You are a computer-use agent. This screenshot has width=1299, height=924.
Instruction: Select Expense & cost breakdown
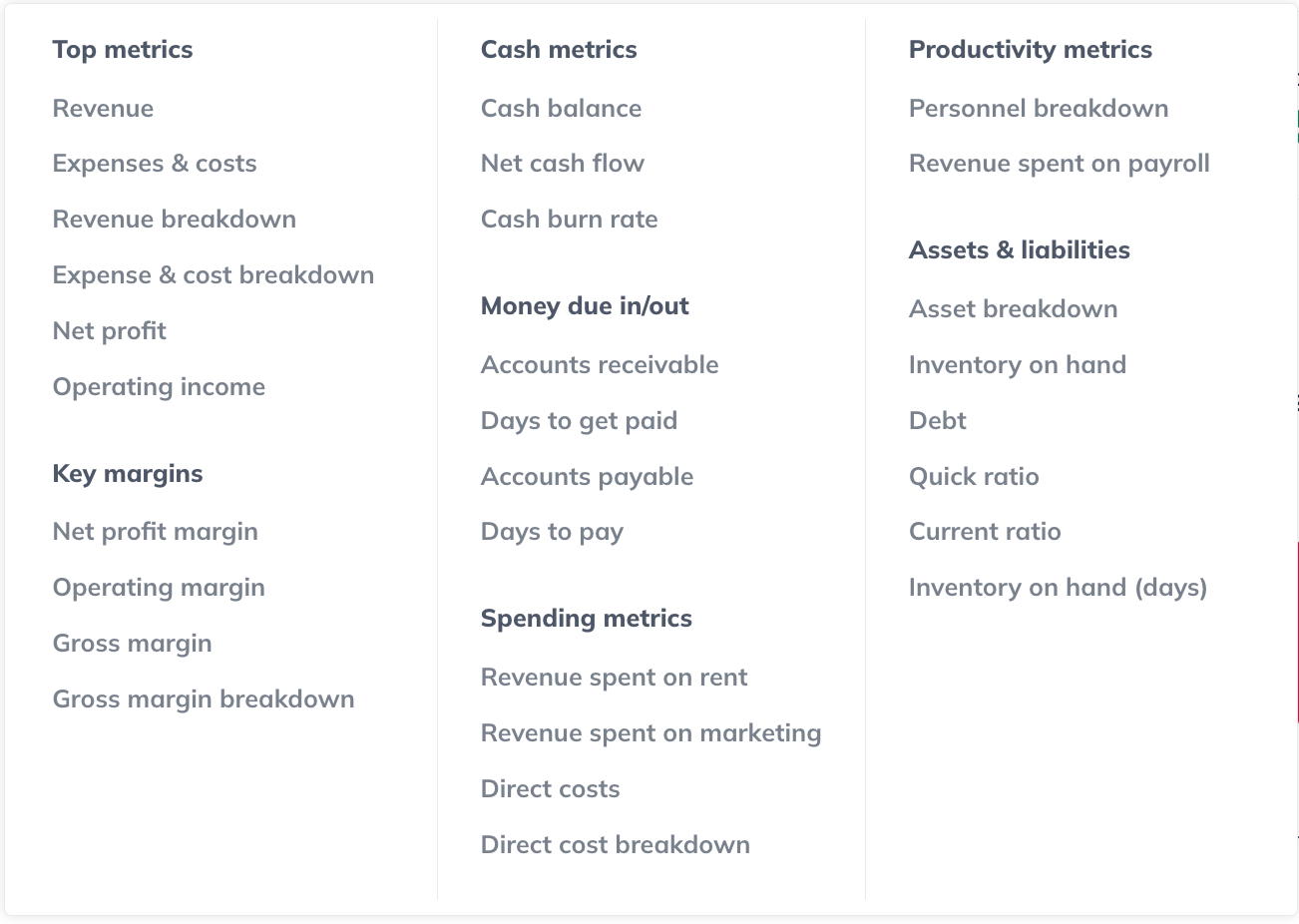coord(213,275)
